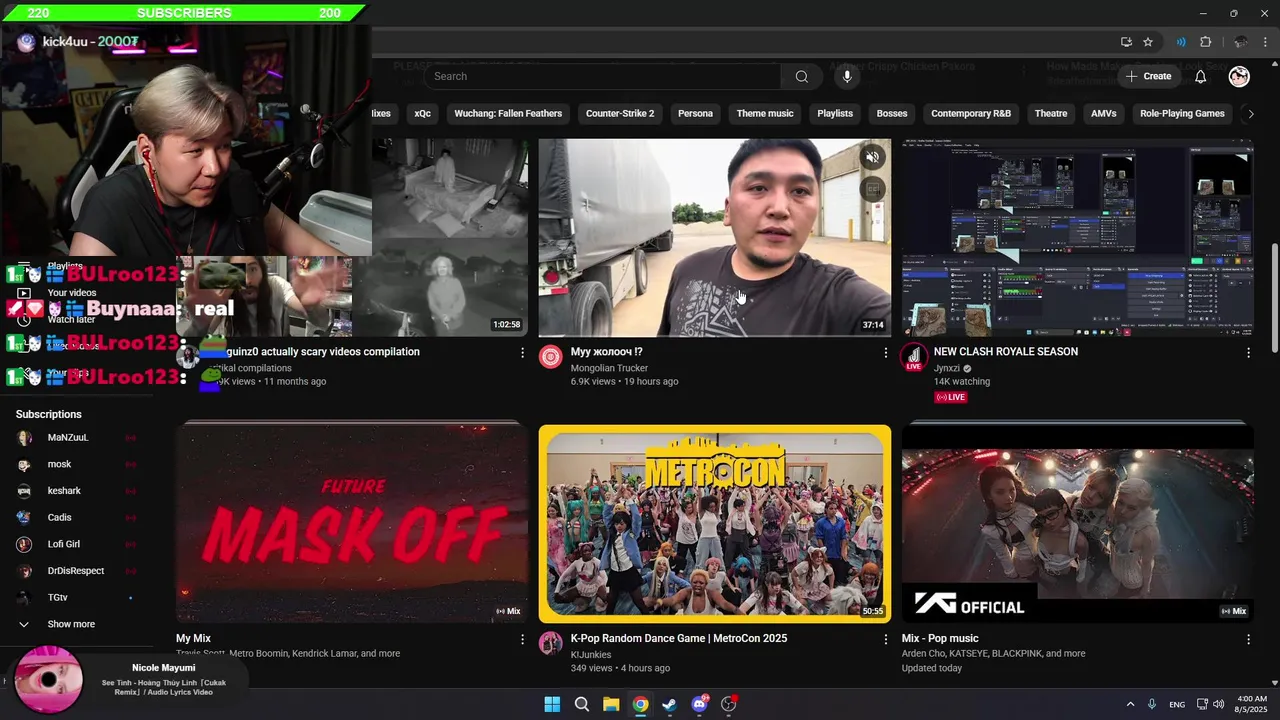Open MaNZuuL subscription in sidebar

point(77,438)
